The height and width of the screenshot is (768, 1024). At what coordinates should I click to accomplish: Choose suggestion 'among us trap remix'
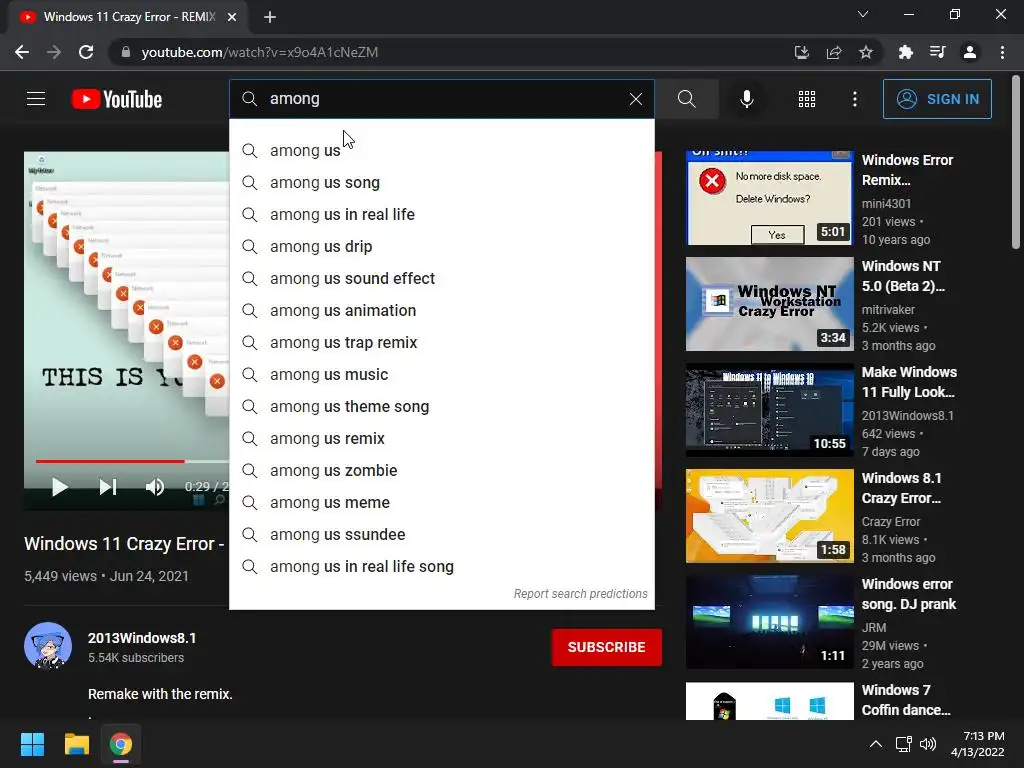coord(441,342)
